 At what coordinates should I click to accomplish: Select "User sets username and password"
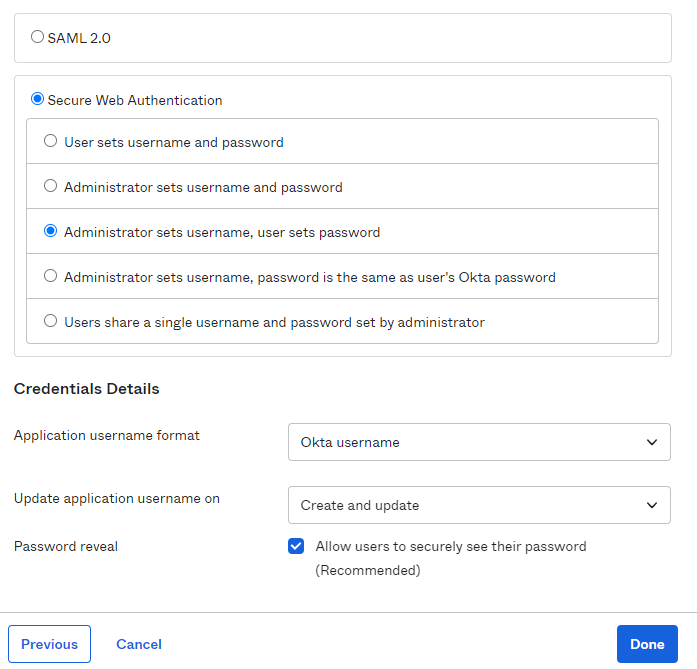point(51,142)
